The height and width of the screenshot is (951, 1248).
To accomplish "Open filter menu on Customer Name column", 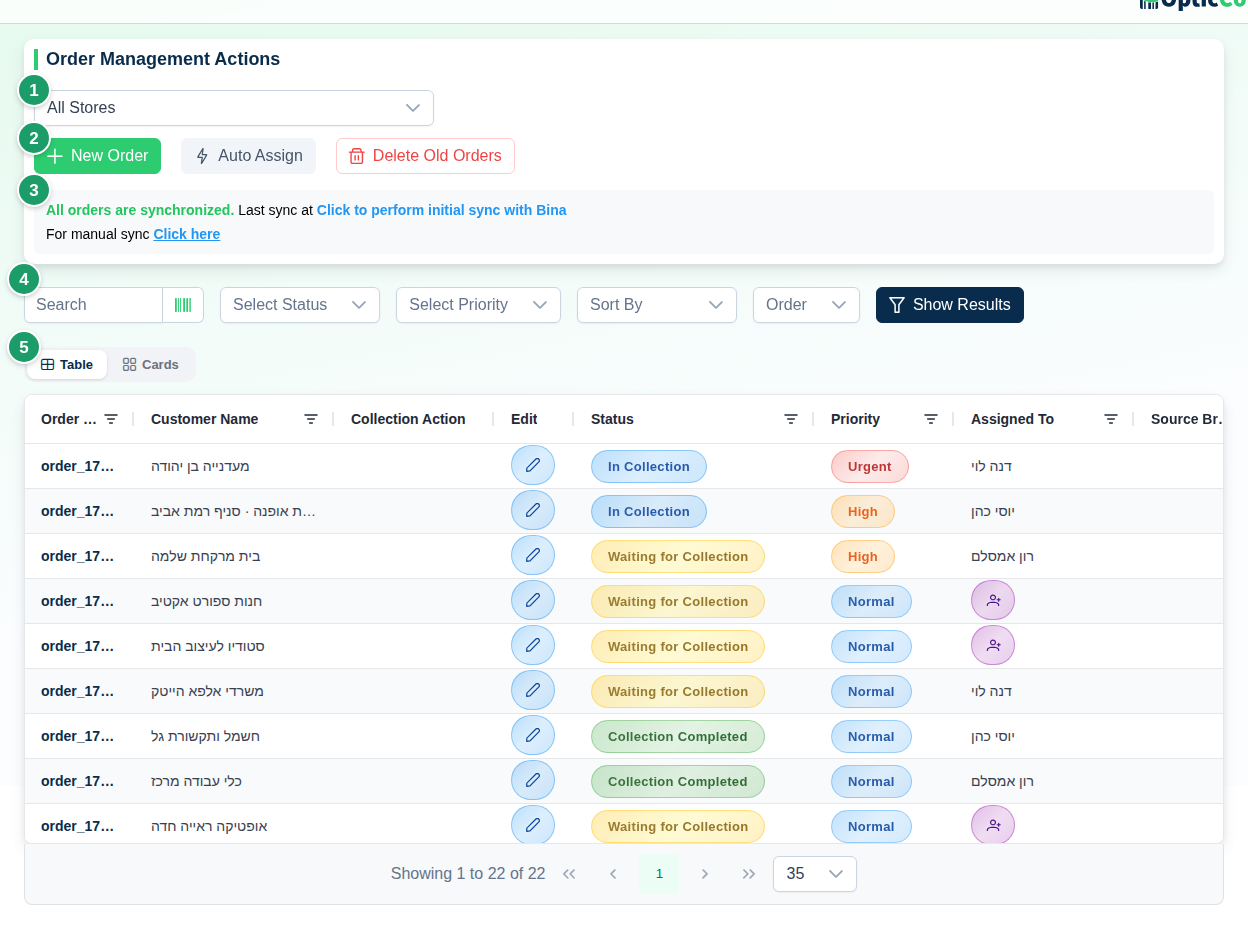I will pos(311,419).
